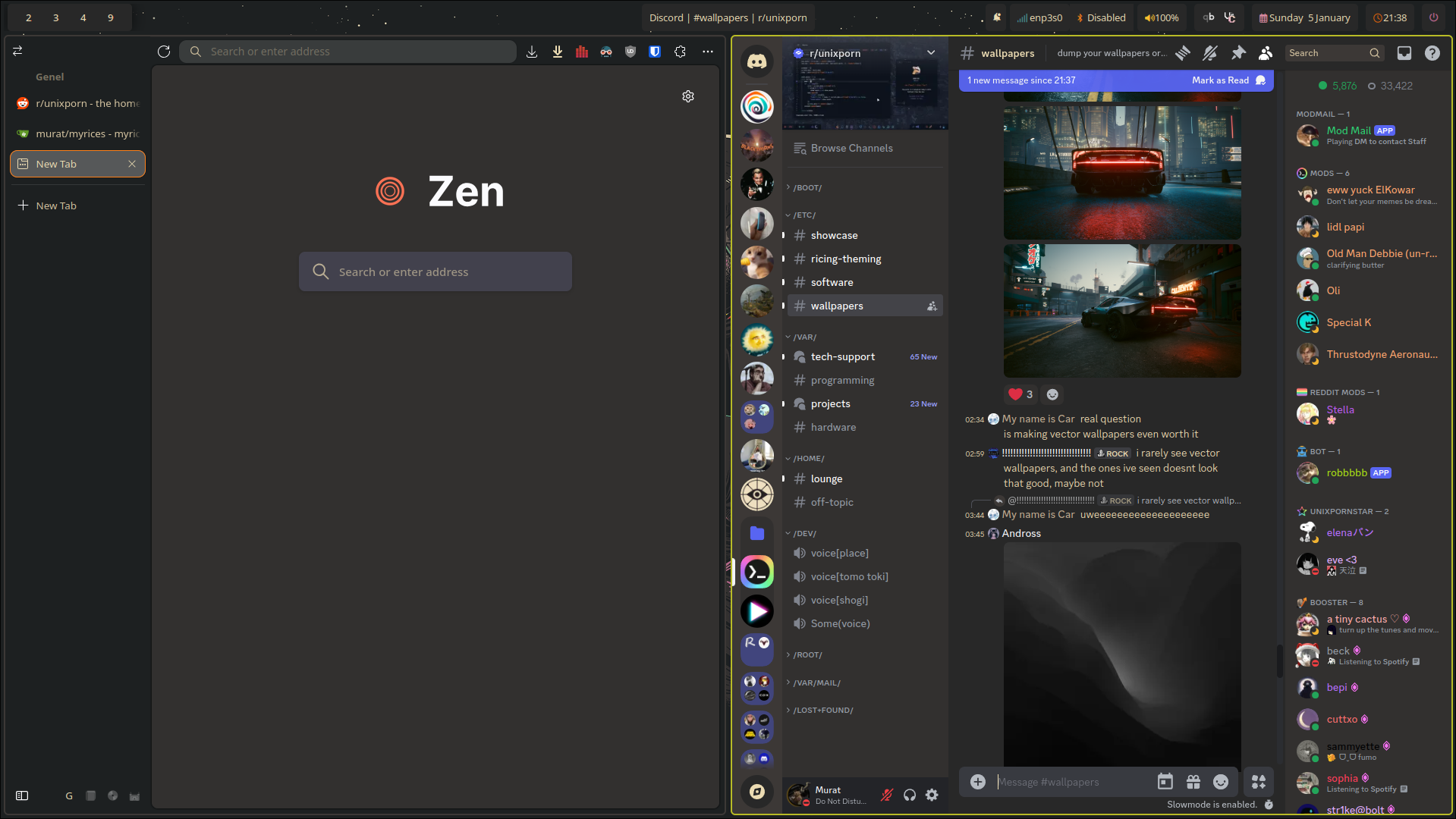Open new tab page settings gear
The height and width of the screenshot is (819, 1456).
(x=688, y=96)
